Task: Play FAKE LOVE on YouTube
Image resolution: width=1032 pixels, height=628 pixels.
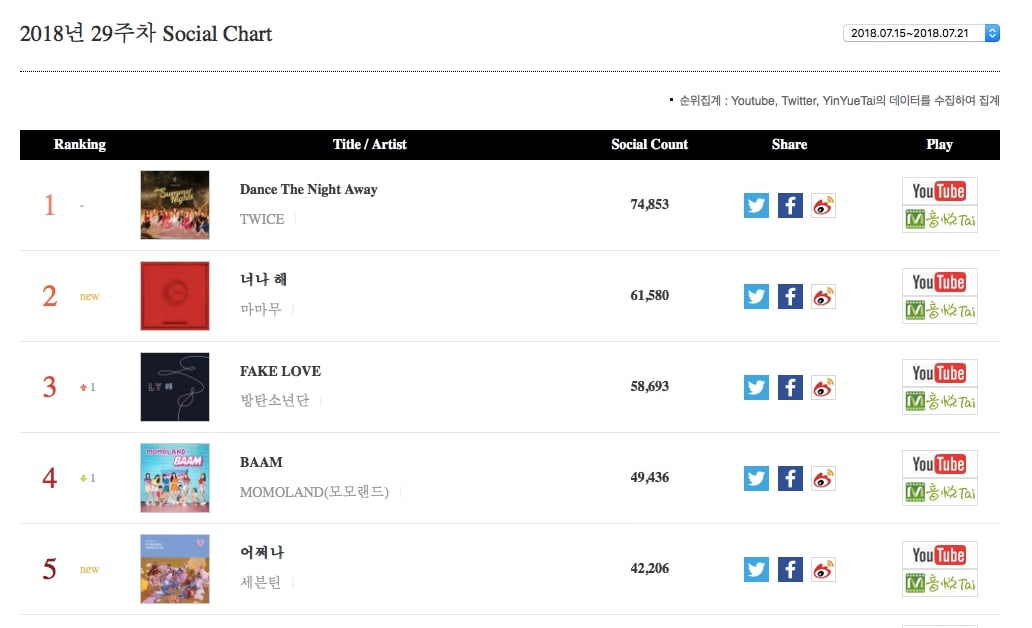Action: pyautogui.click(x=939, y=373)
